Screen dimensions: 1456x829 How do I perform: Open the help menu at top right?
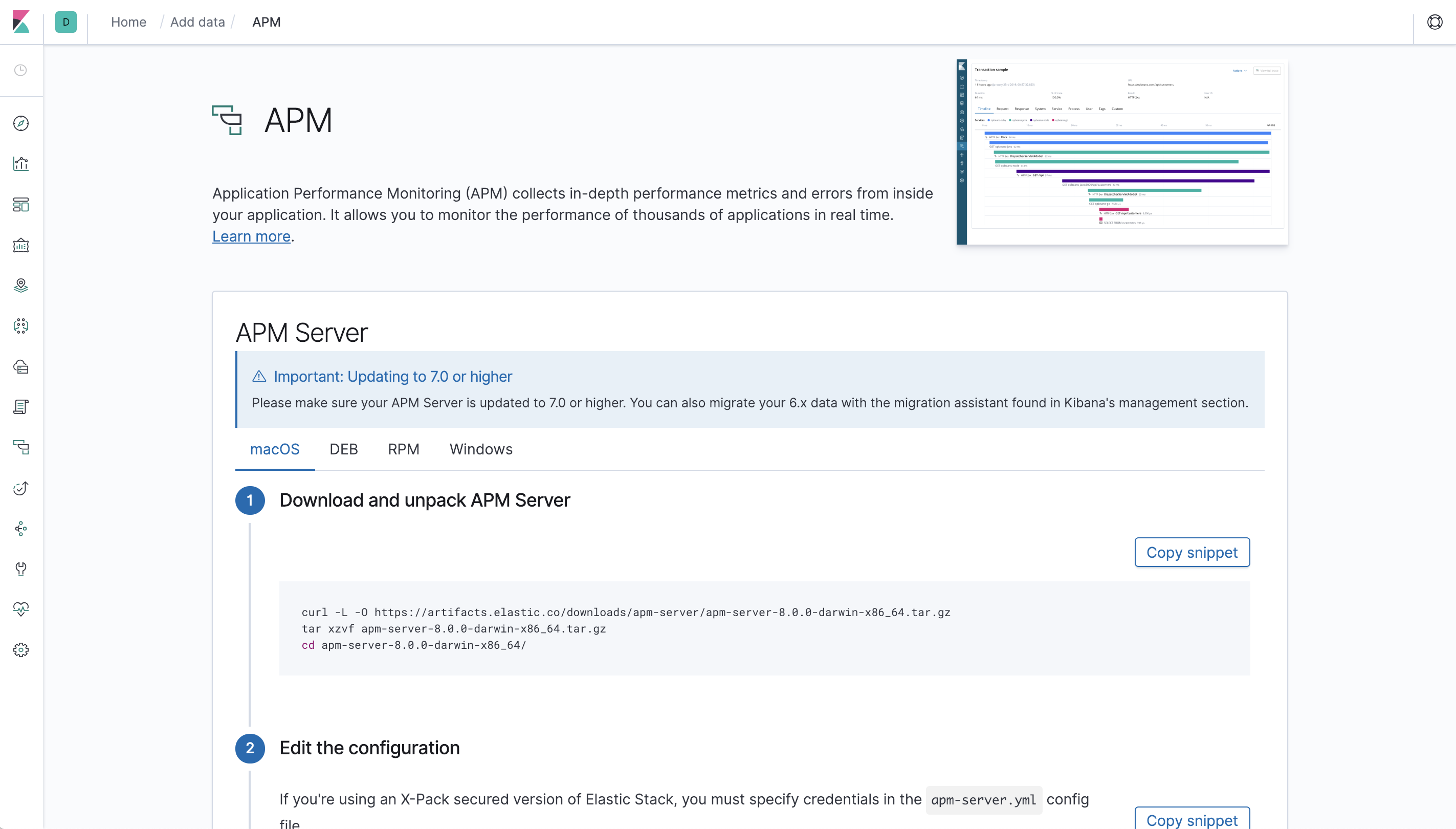[1434, 21]
